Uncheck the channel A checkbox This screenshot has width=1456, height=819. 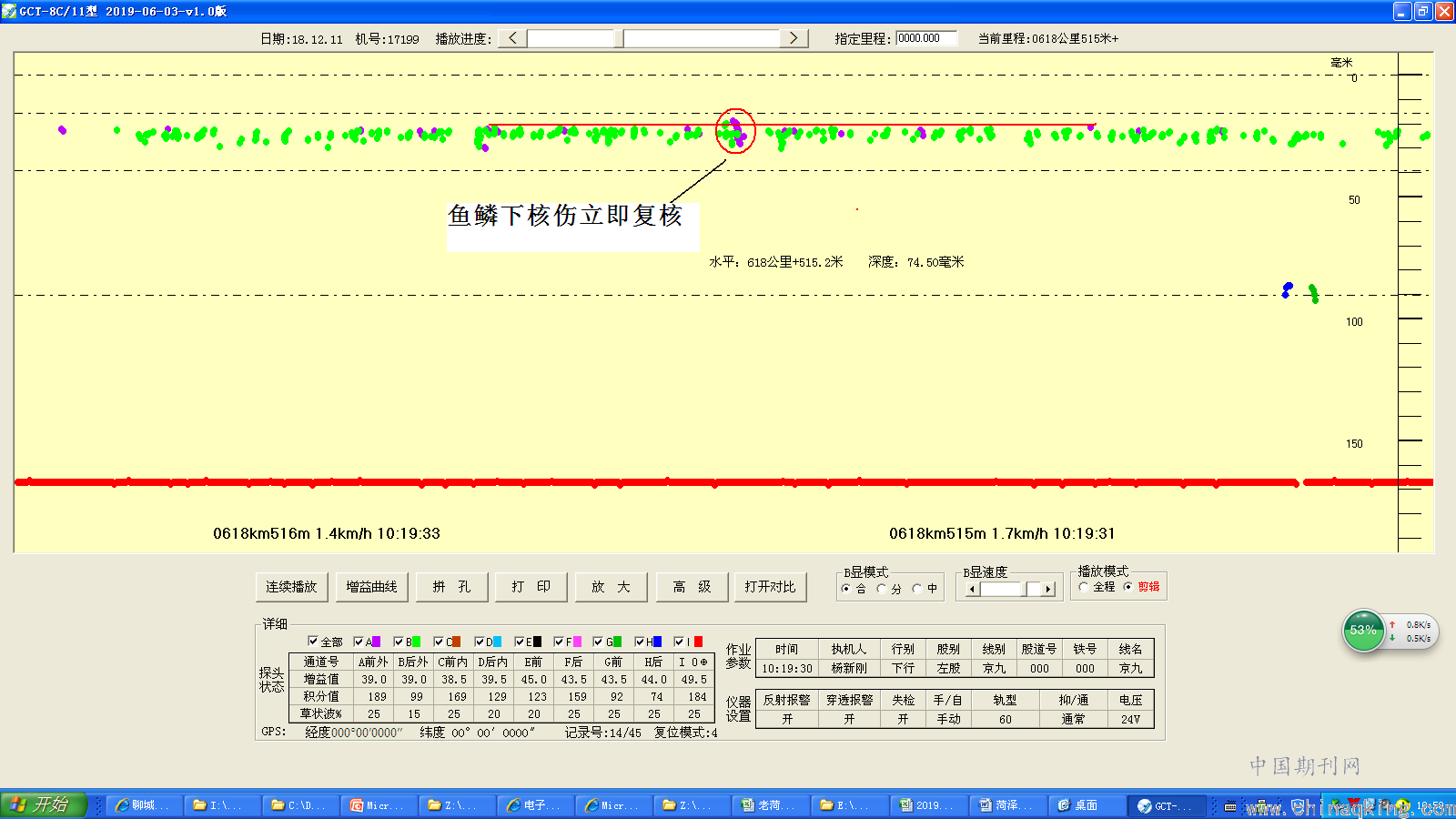pyautogui.click(x=359, y=642)
